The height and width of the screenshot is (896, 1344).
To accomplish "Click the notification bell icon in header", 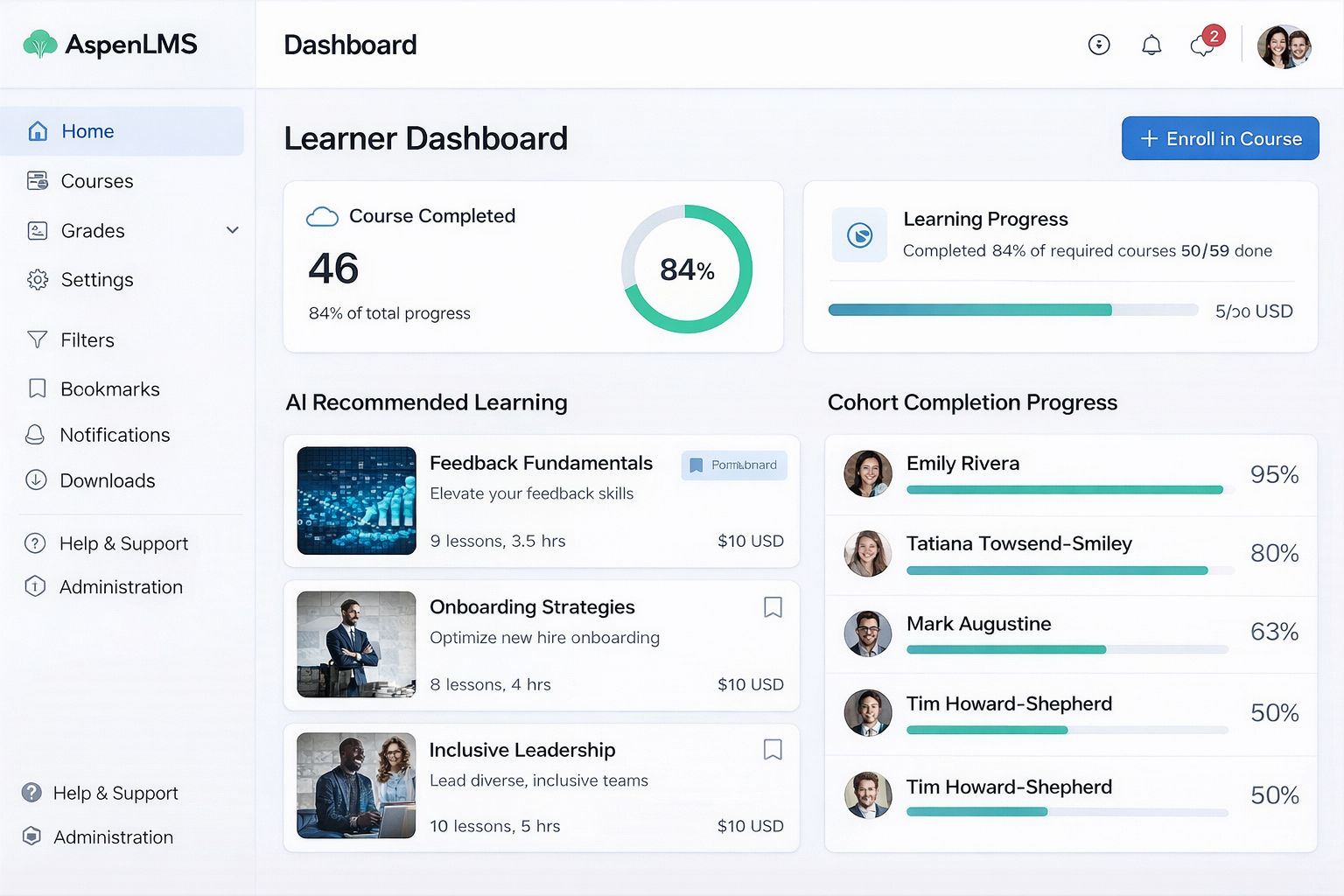I will [x=1151, y=45].
